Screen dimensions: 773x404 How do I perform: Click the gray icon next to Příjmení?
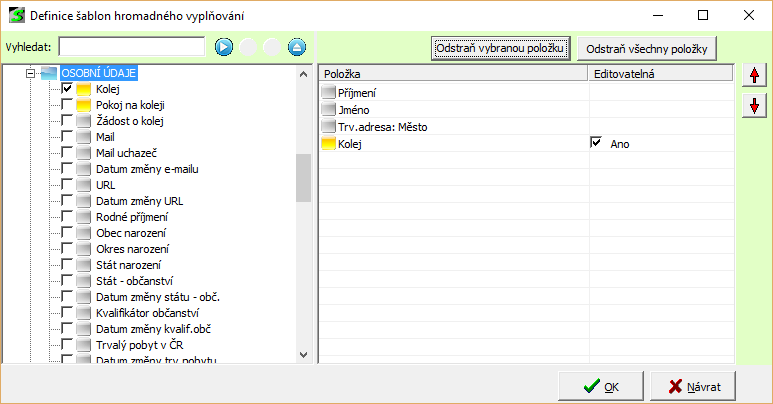(329, 93)
